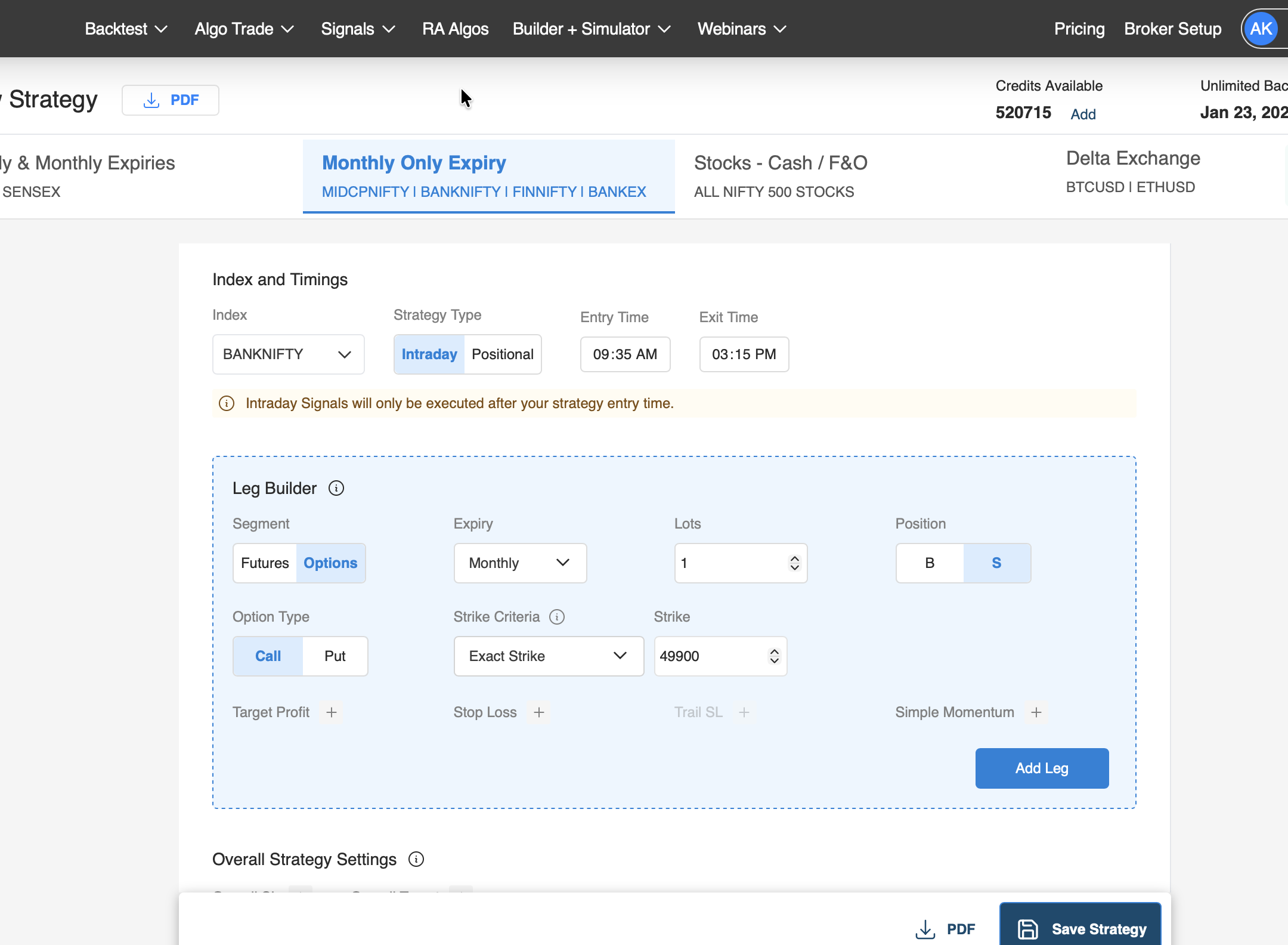
Task: Click the top PDF download icon button
Action: (x=171, y=100)
